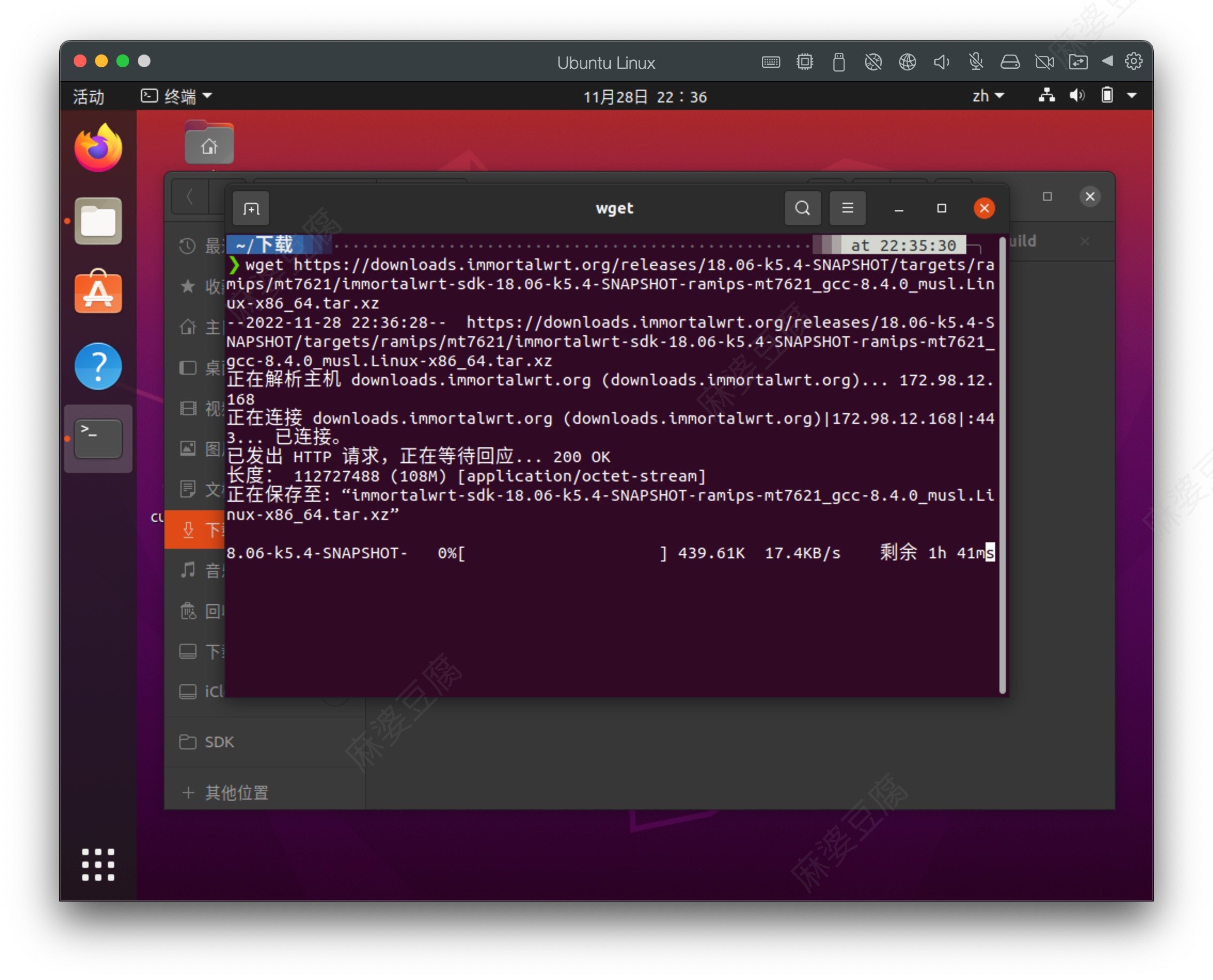The width and height of the screenshot is (1213, 980).
Task: Click the globe network icon in the VM title bar
Action: coord(908,61)
